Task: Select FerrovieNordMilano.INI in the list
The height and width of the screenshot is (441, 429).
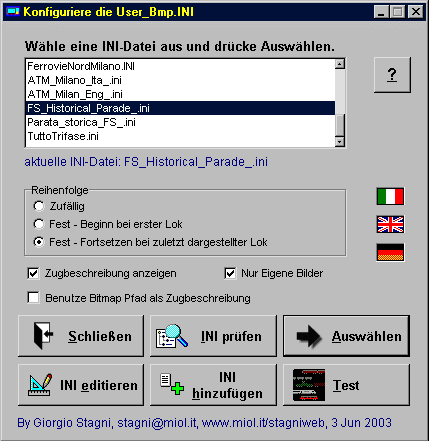Action: [180, 66]
